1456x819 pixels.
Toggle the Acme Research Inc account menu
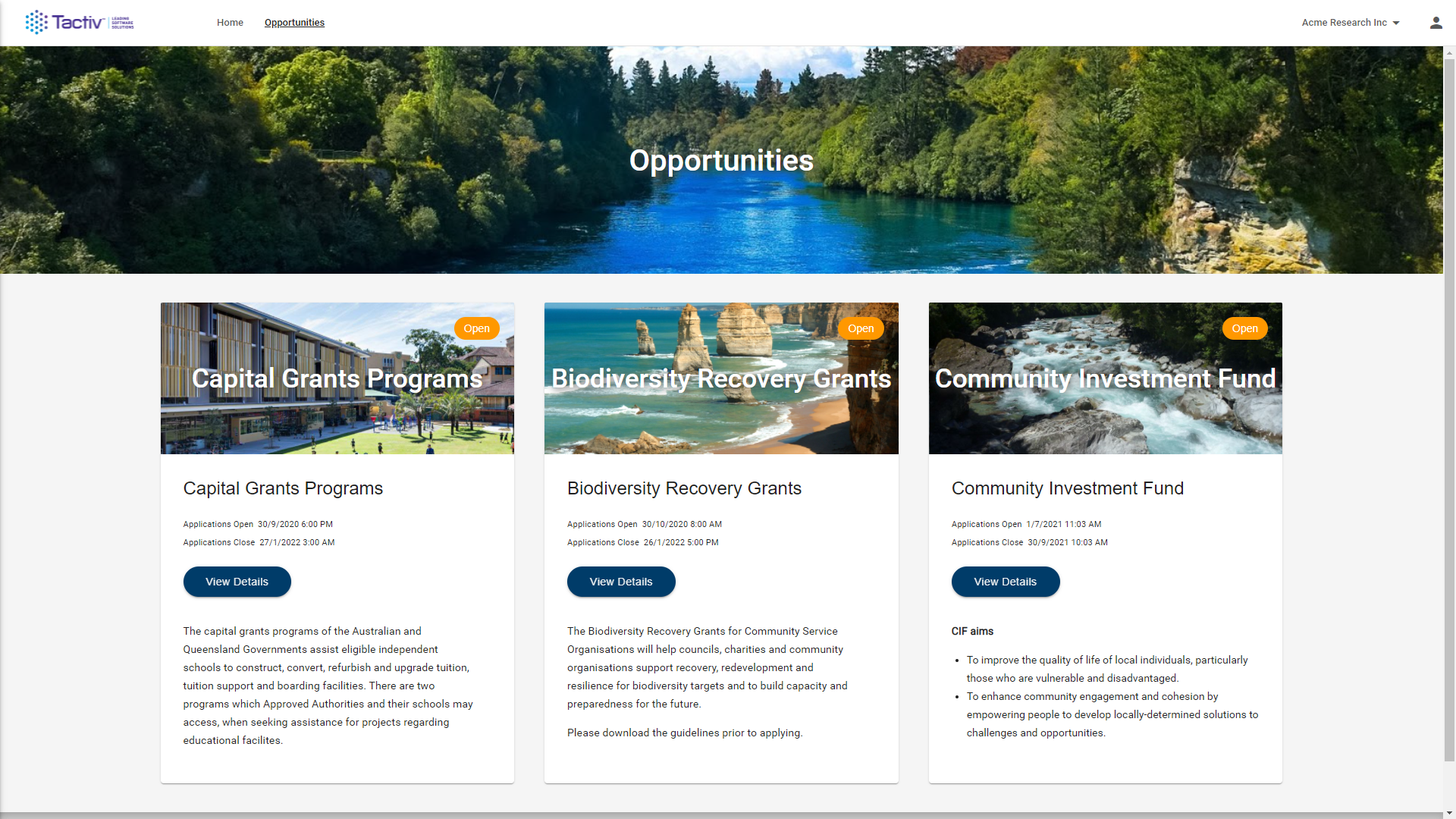point(1353,22)
